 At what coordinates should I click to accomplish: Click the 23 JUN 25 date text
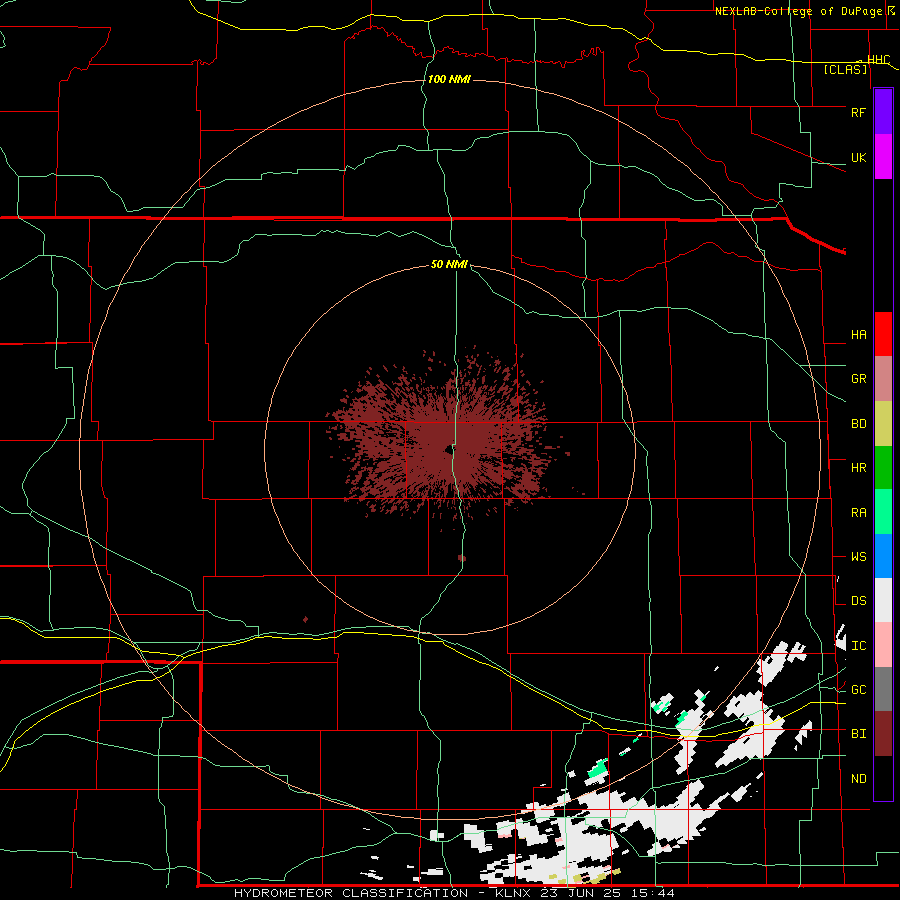585,893
